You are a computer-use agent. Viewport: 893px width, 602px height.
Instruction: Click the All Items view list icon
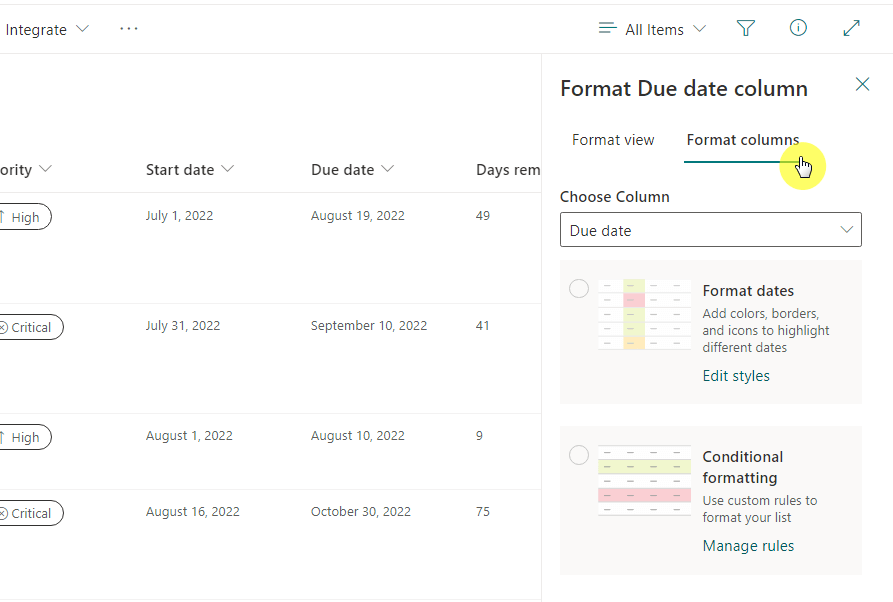(x=608, y=28)
